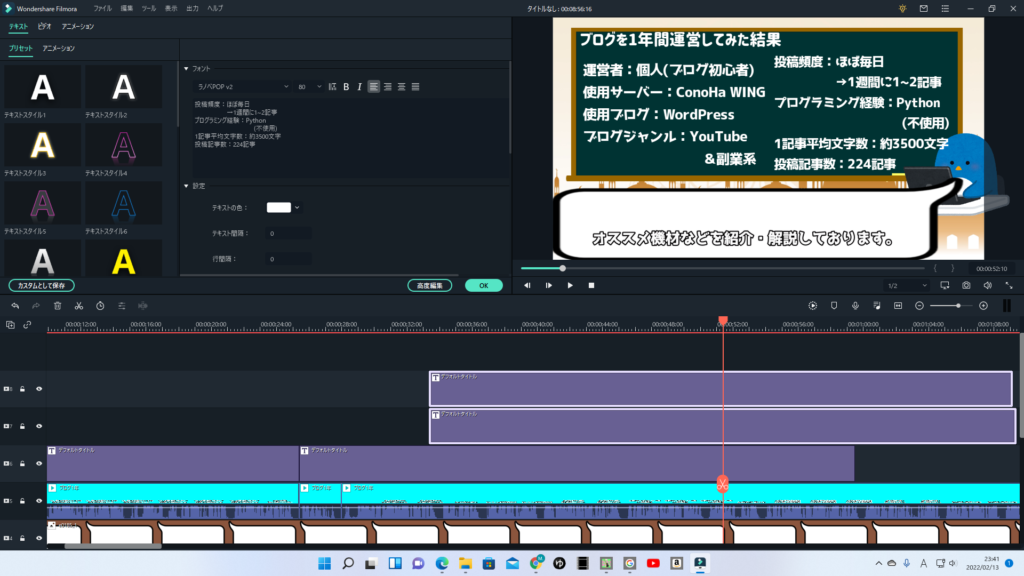Switch to アニメーション sub-tab beside プリセット

(59, 48)
